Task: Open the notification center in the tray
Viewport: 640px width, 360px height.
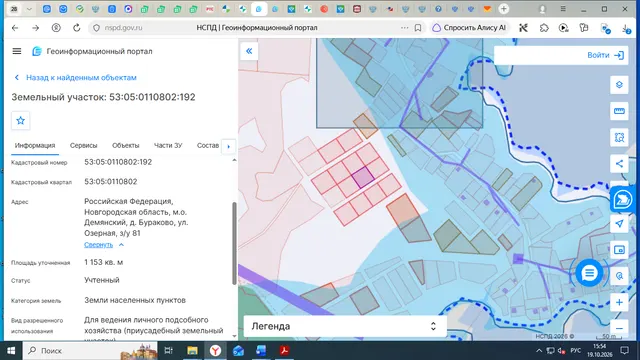Action: (624, 351)
